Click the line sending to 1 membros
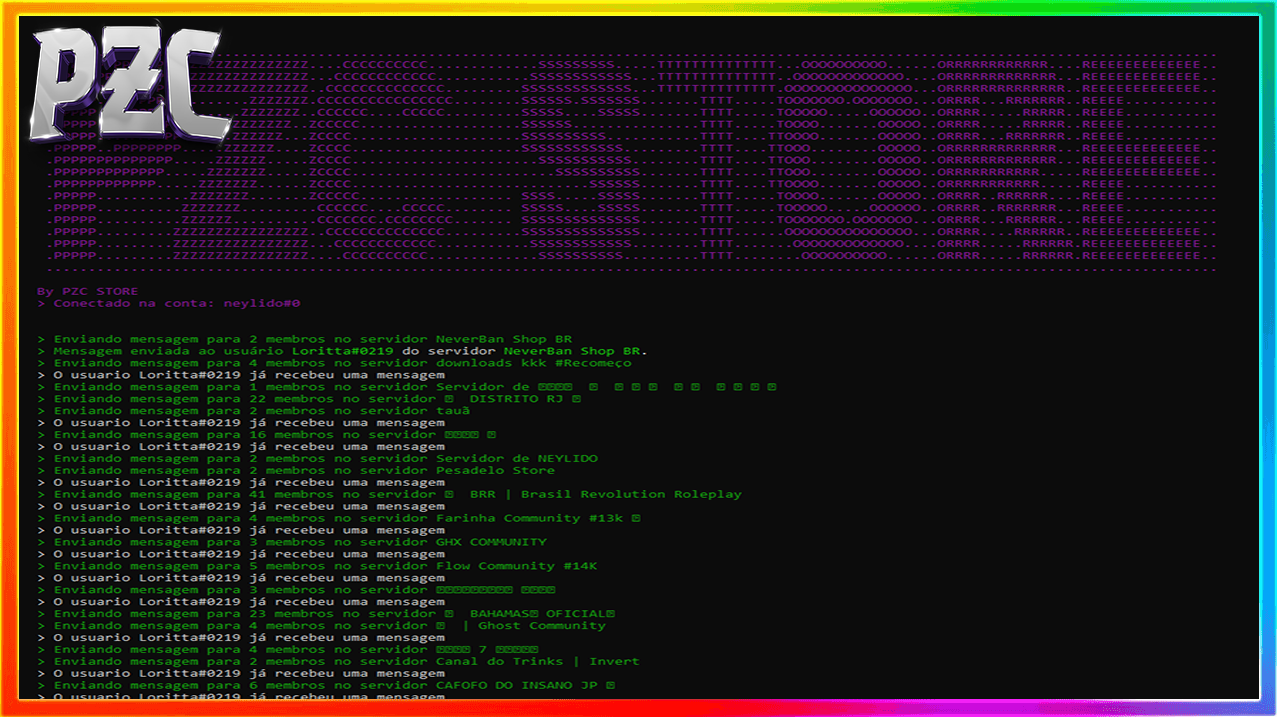1277x717 pixels. pos(407,386)
